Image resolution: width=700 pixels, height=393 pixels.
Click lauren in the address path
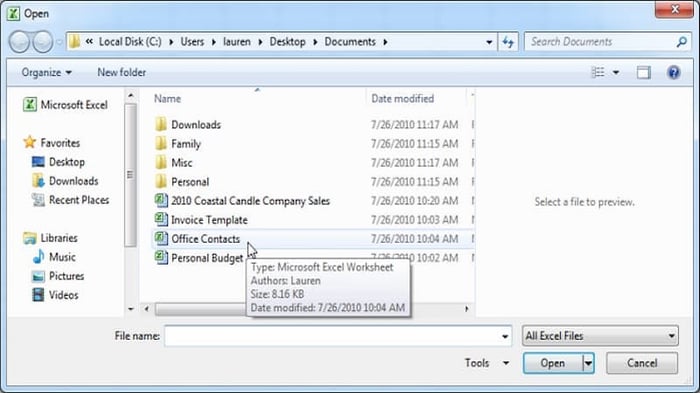(x=237, y=42)
